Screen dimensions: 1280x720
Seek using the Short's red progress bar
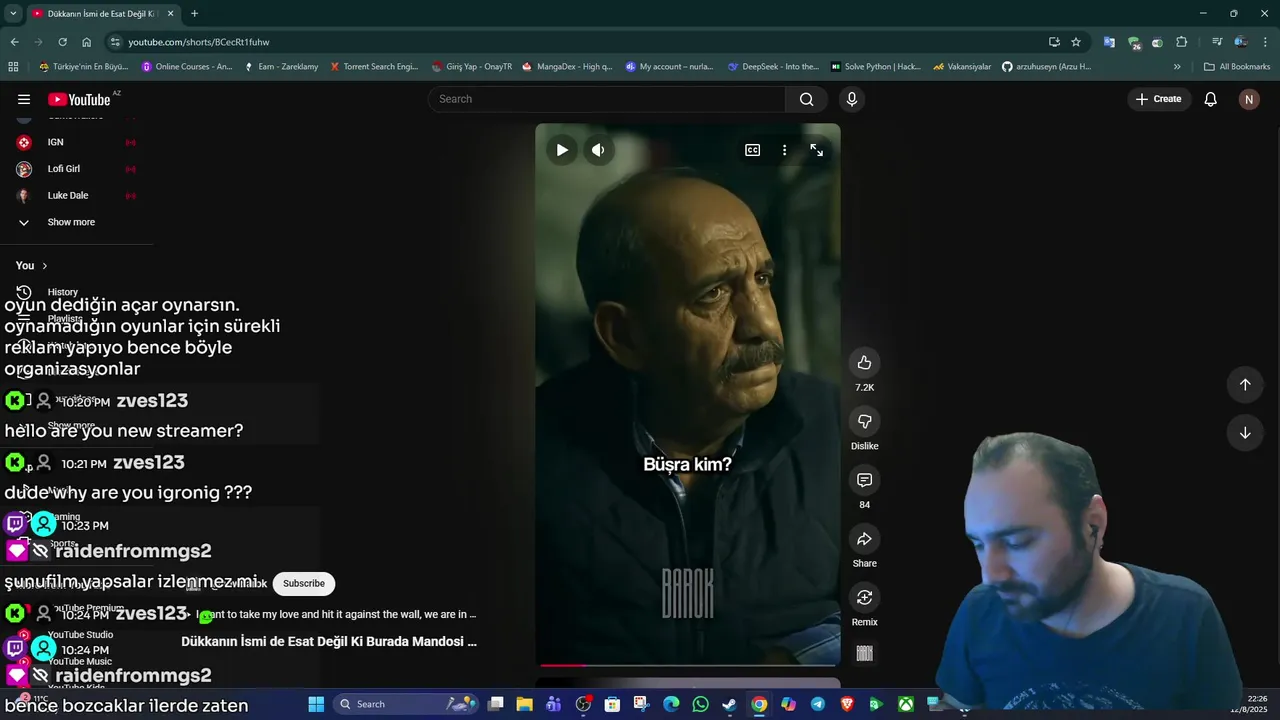688,665
